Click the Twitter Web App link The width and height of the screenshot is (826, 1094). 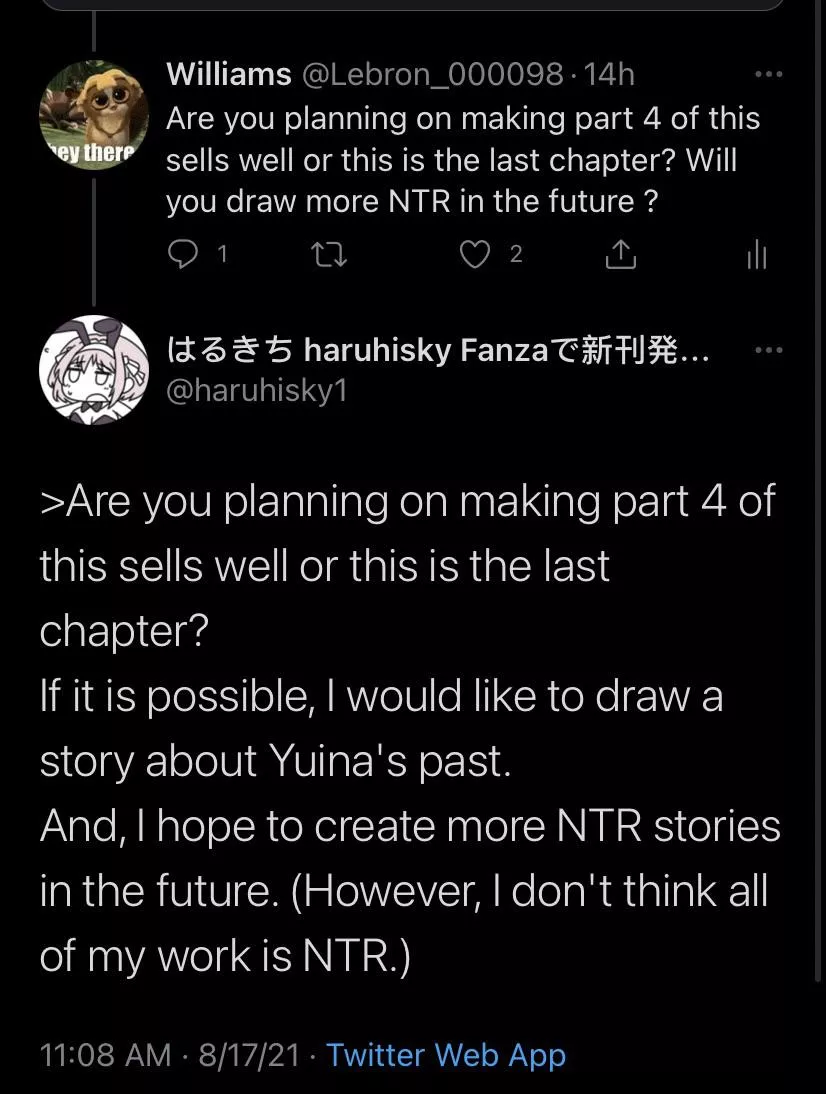[446, 1055]
